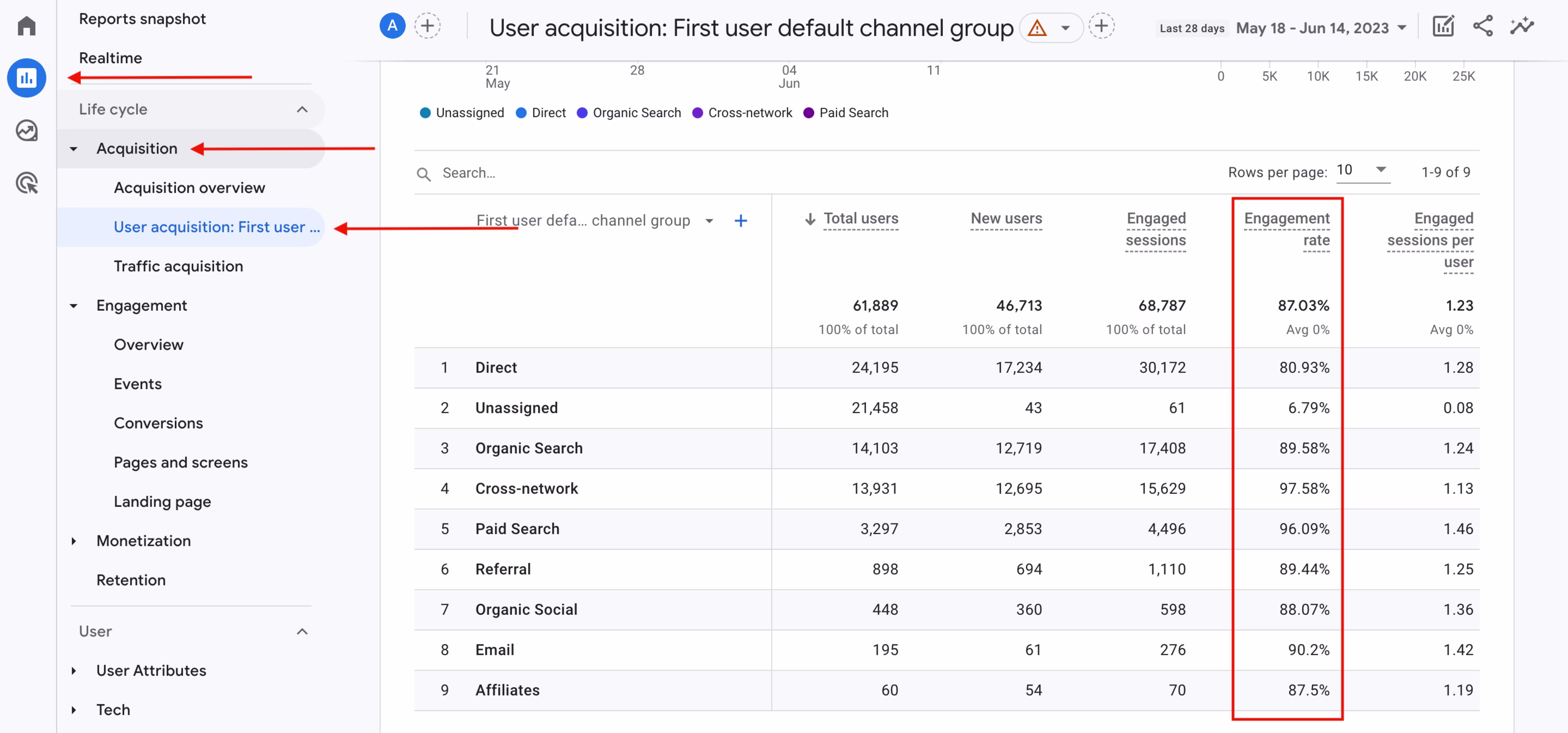Add secondary dimension with blue plus
This screenshot has width=1568, height=733.
point(740,221)
